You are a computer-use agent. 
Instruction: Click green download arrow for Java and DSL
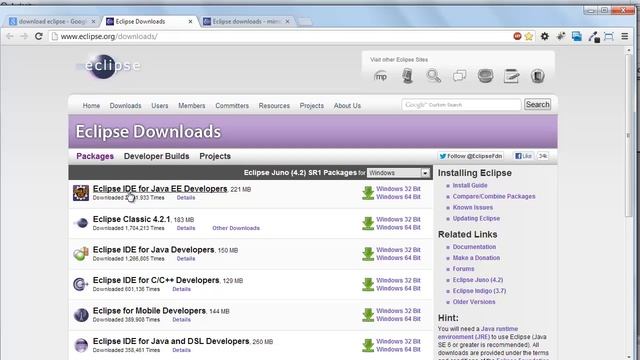click(368, 345)
